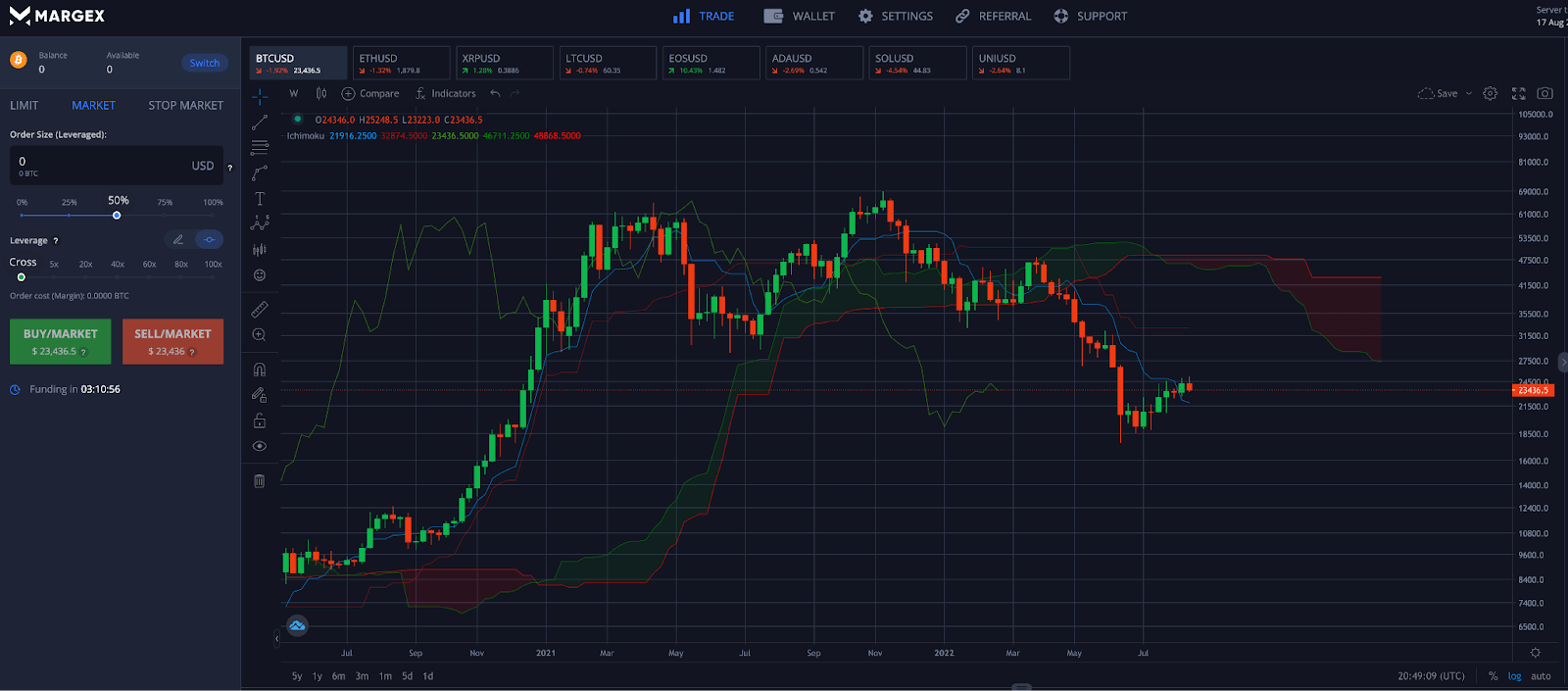Enter fullscreen chart mode
Screen dimensions: 1568x691
click(x=1518, y=94)
